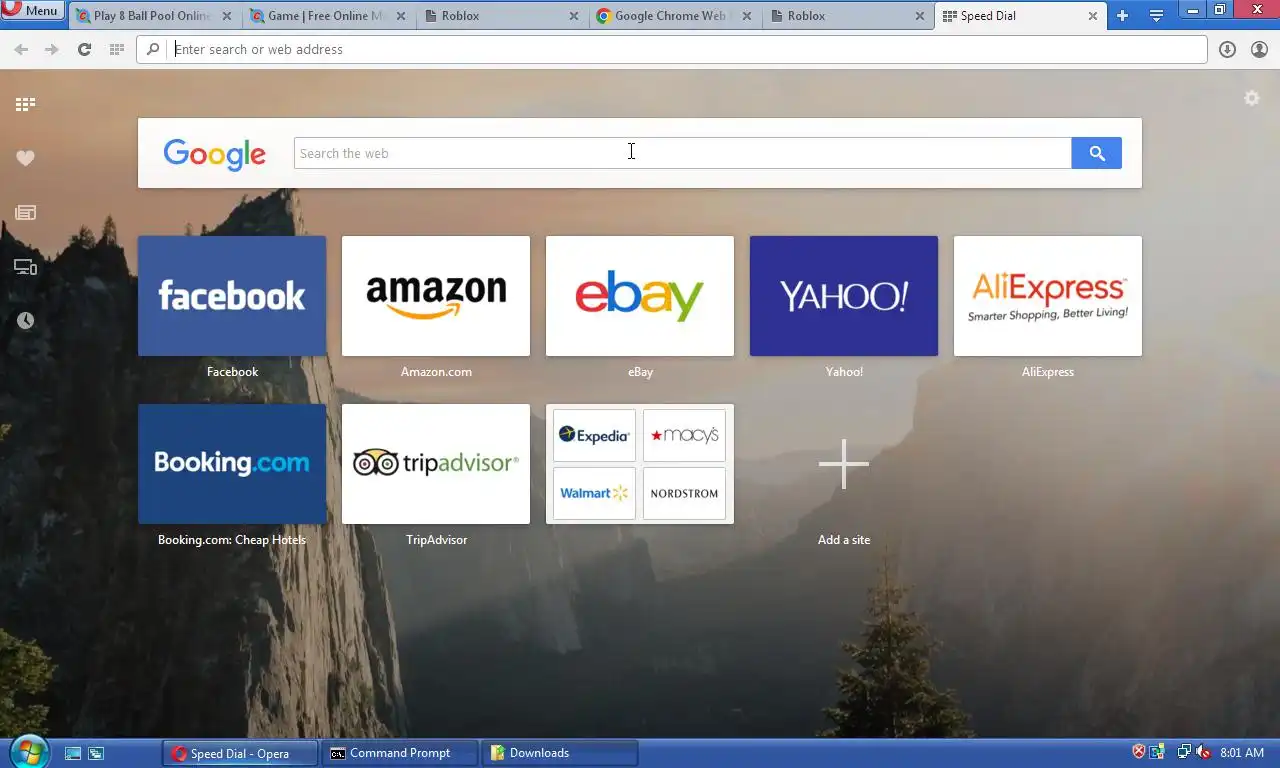
Task: Click the second quick launch icon
Action: 96,753
